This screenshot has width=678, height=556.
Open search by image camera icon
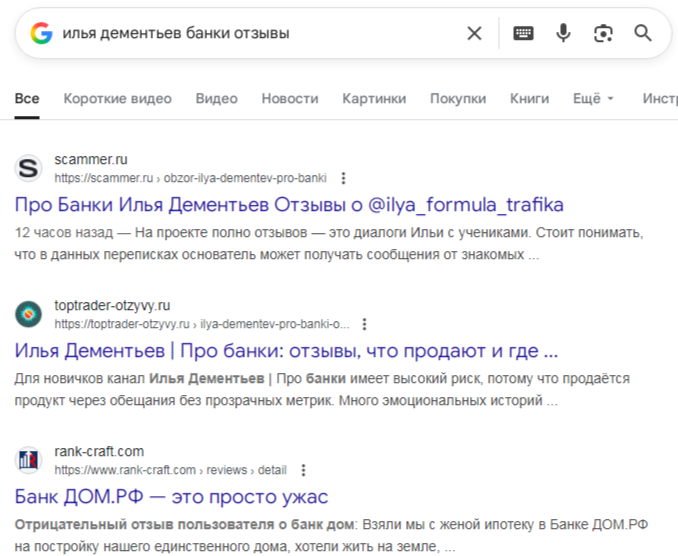[603, 33]
